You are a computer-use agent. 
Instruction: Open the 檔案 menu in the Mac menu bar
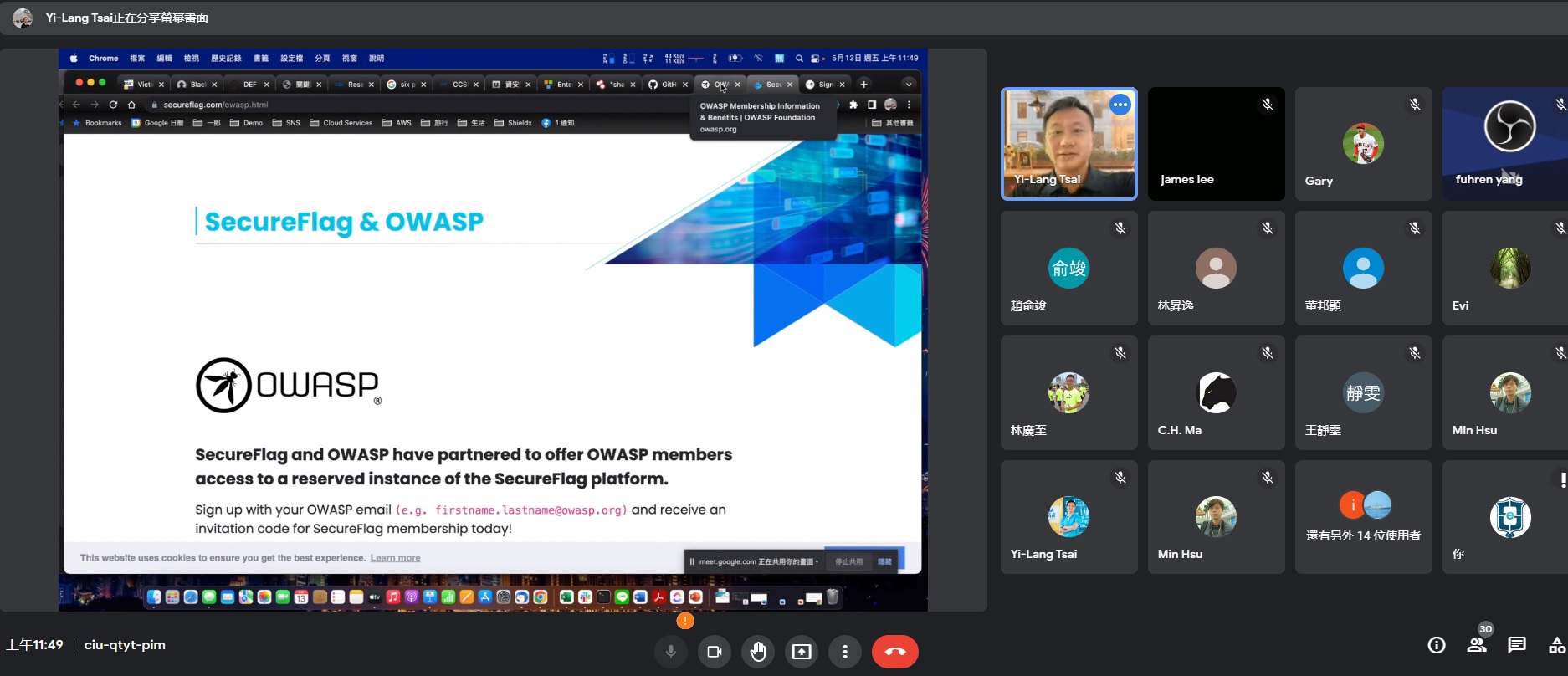[x=137, y=59]
